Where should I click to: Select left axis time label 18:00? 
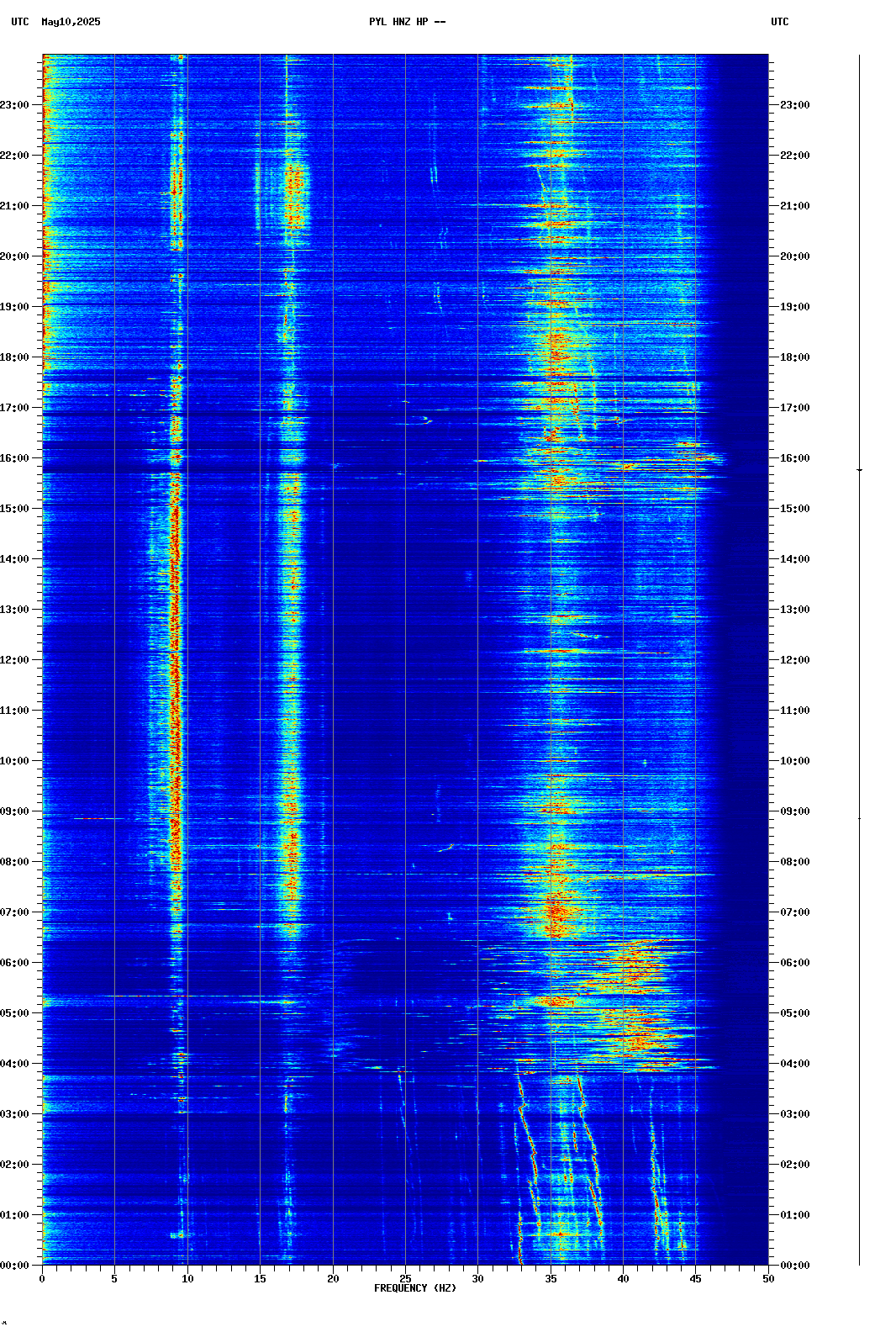(x=14, y=357)
